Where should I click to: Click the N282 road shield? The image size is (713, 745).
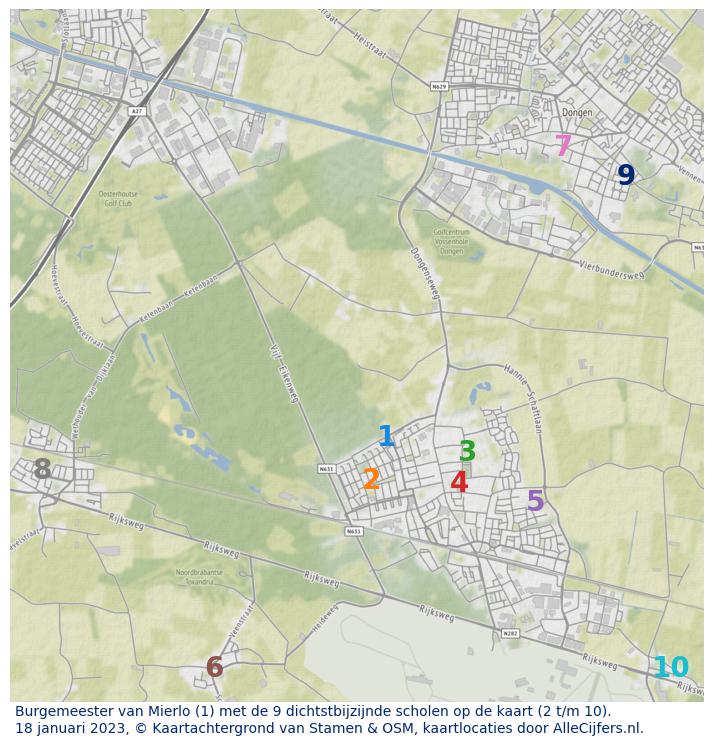pyautogui.click(x=510, y=633)
